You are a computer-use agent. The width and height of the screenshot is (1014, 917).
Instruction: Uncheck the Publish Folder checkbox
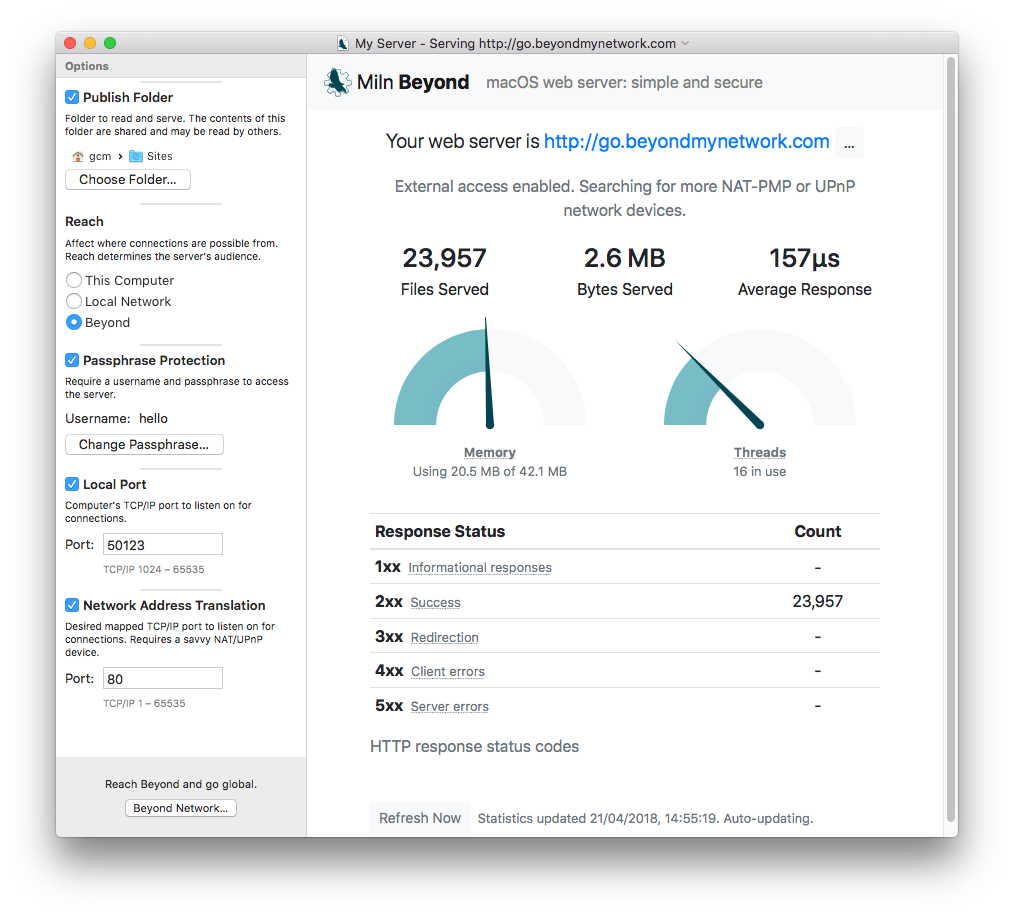pos(72,97)
